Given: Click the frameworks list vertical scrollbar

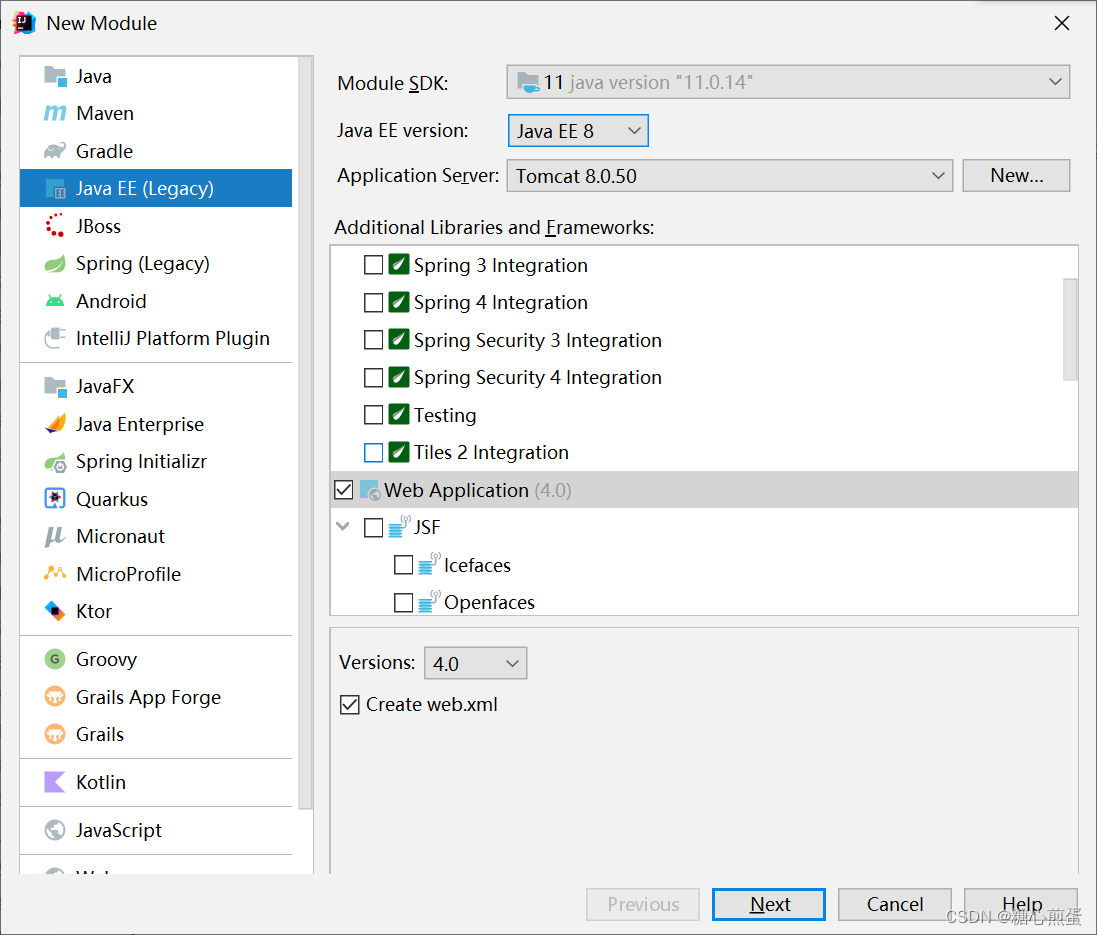Looking at the screenshot, I should (1070, 329).
